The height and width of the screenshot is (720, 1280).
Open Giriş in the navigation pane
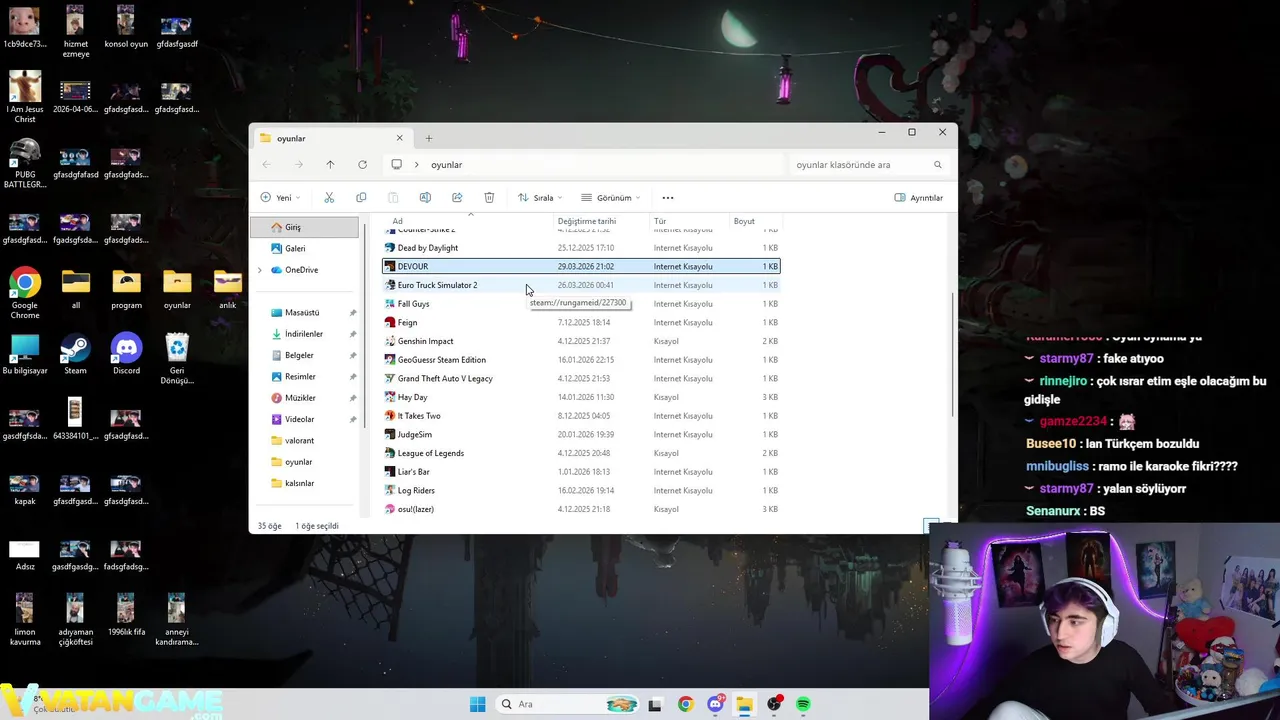pos(304,227)
